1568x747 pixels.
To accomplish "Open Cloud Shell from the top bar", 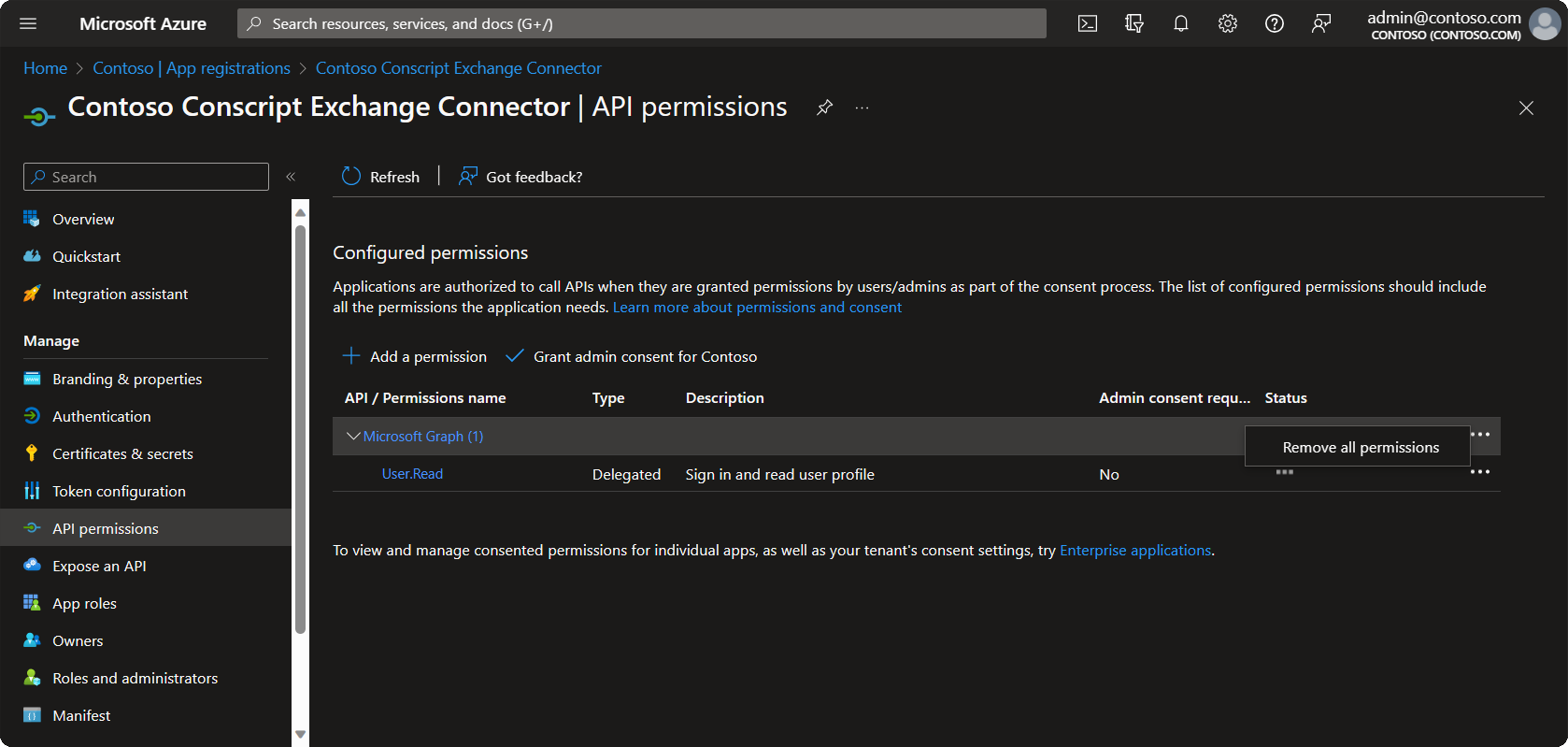I will coord(1088,23).
